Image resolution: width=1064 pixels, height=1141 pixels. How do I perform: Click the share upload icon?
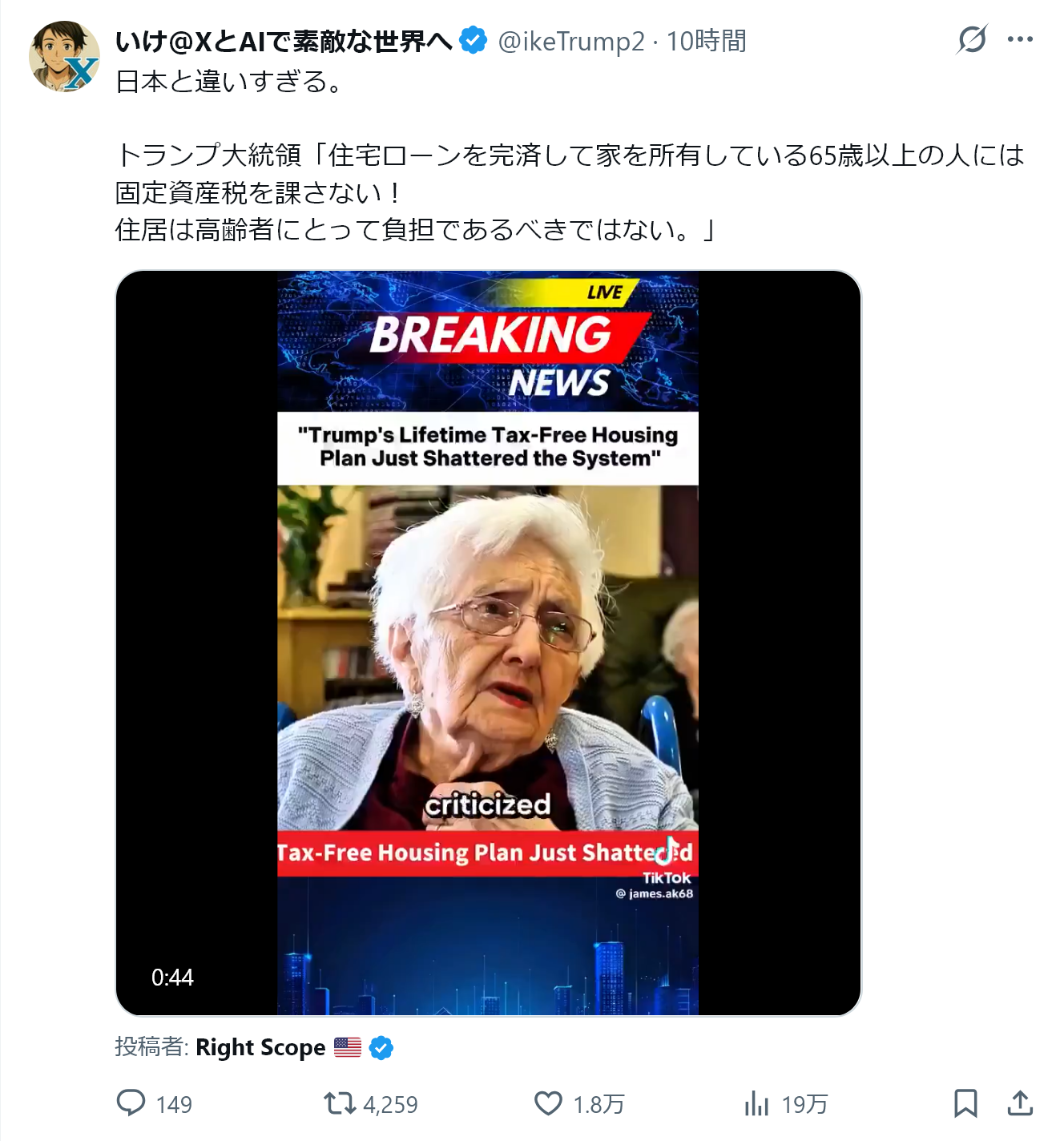pyautogui.click(x=1020, y=1103)
